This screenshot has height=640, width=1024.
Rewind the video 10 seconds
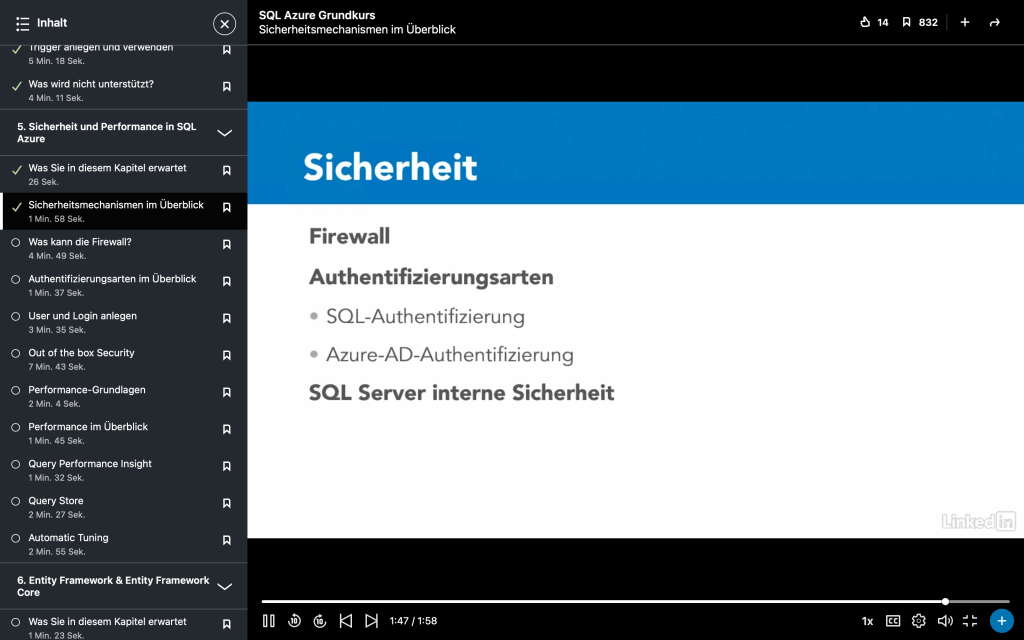[295, 621]
